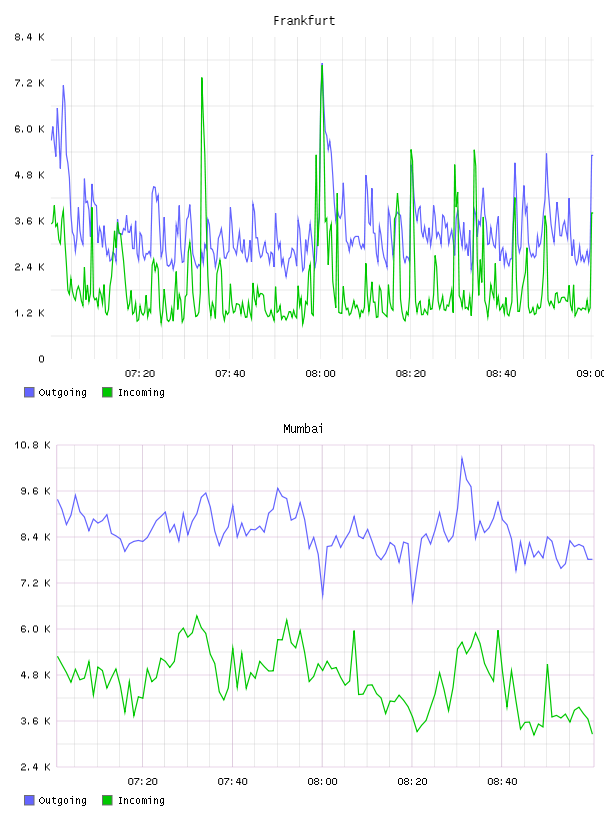Image resolution: width=608 pixels, height=816 pixels.
Task: Click the 1.2 K y-axis label in the Frankfurt chart
Action: 29,313
